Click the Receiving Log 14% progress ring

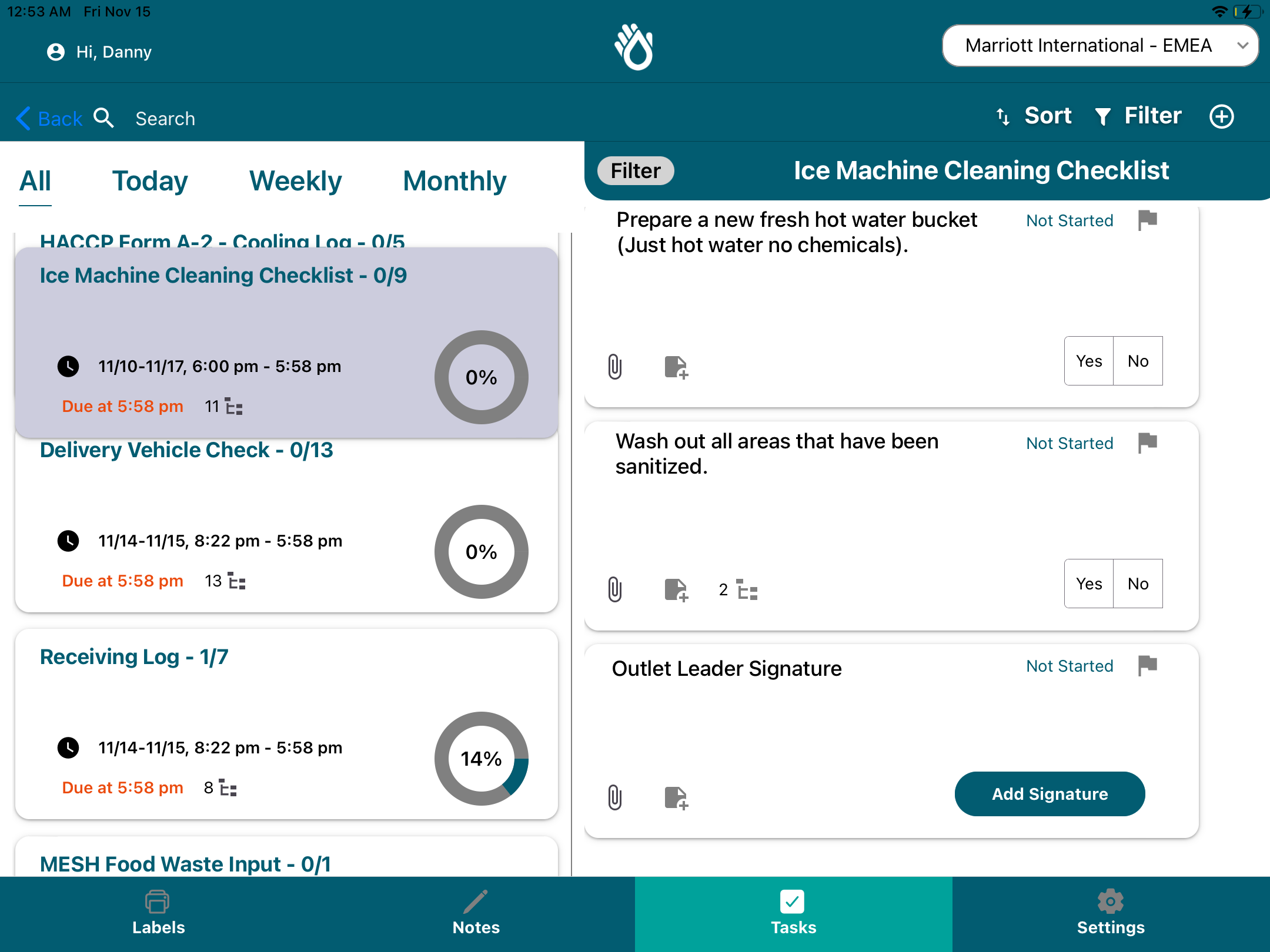tap(481, 759)
